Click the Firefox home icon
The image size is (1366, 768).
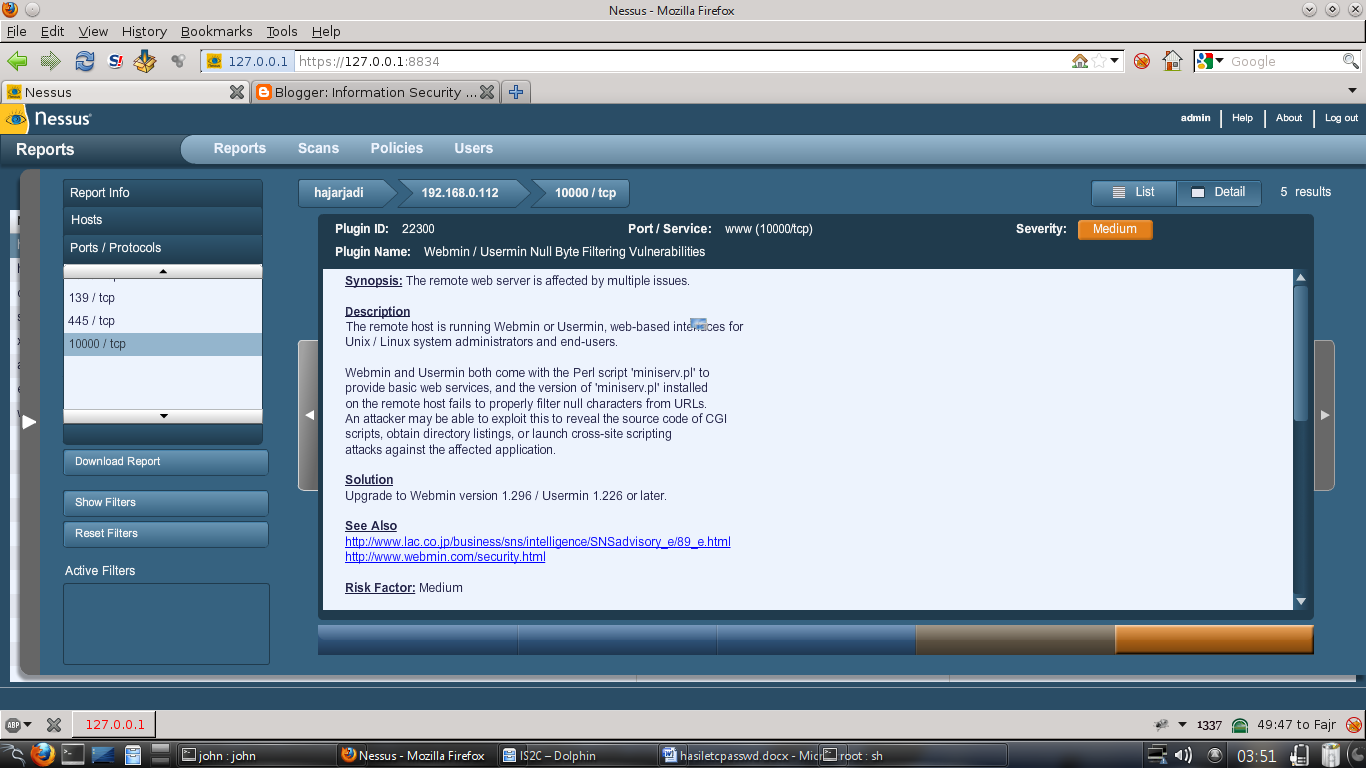pos(1172,61)
